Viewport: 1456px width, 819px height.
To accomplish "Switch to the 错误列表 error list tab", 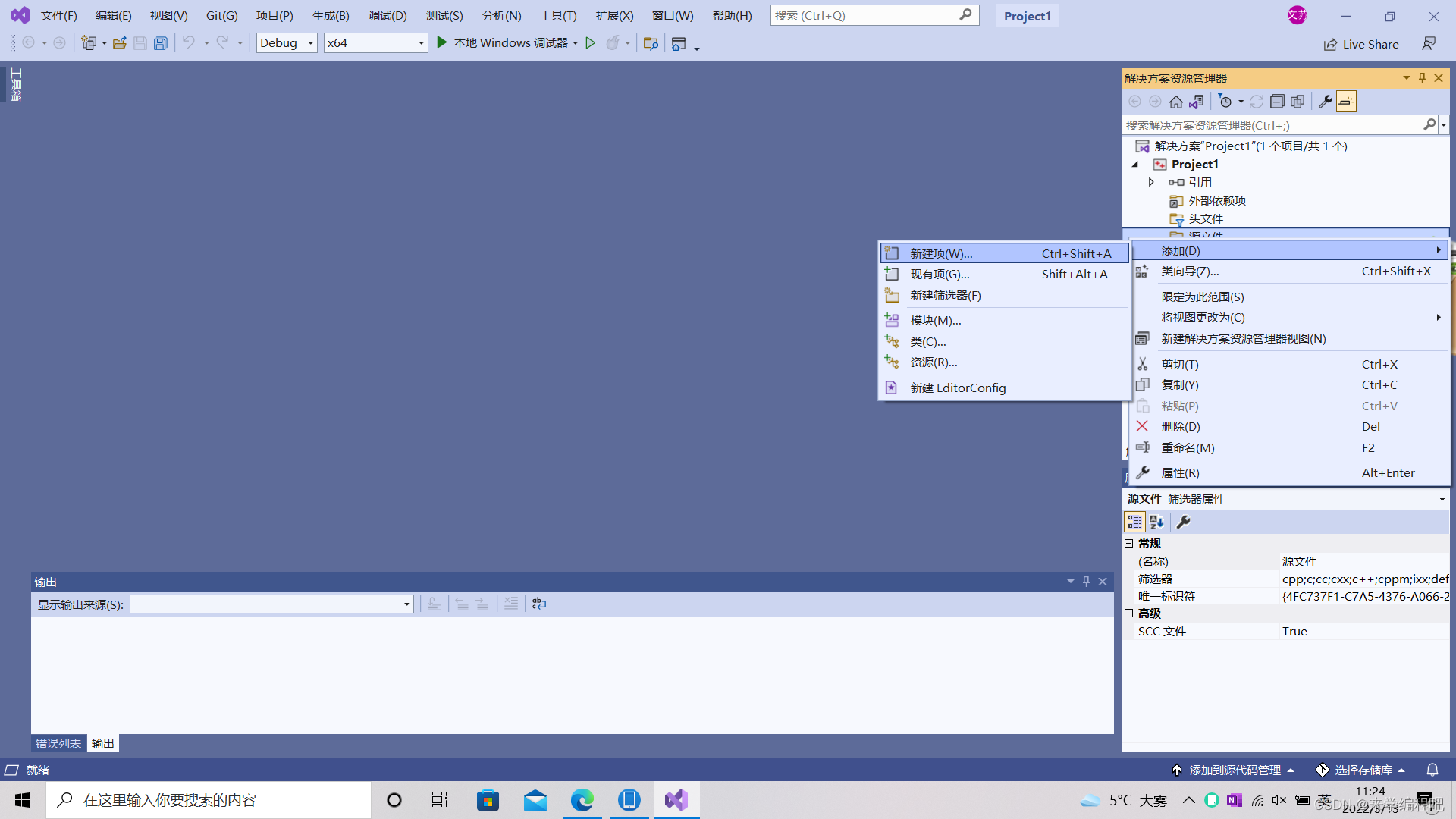I will pos(58,744).
